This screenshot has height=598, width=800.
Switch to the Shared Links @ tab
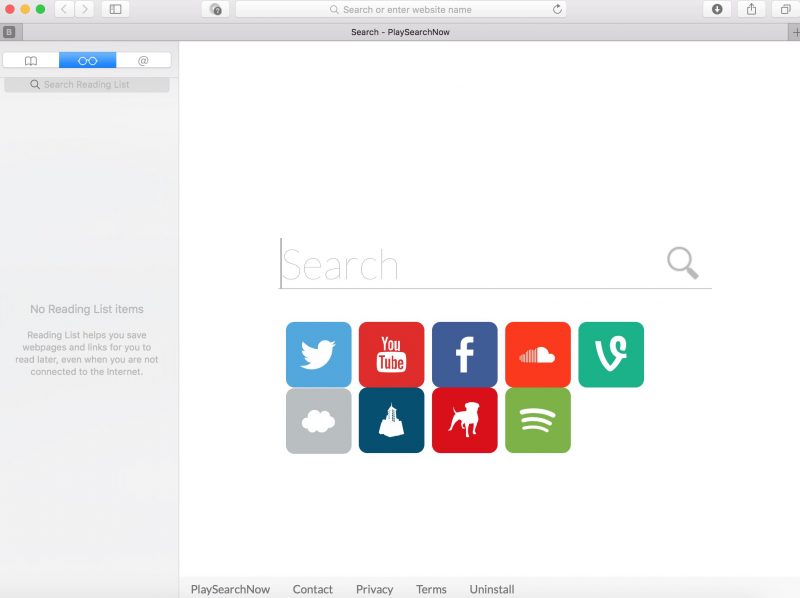click(x=143, y=61)
